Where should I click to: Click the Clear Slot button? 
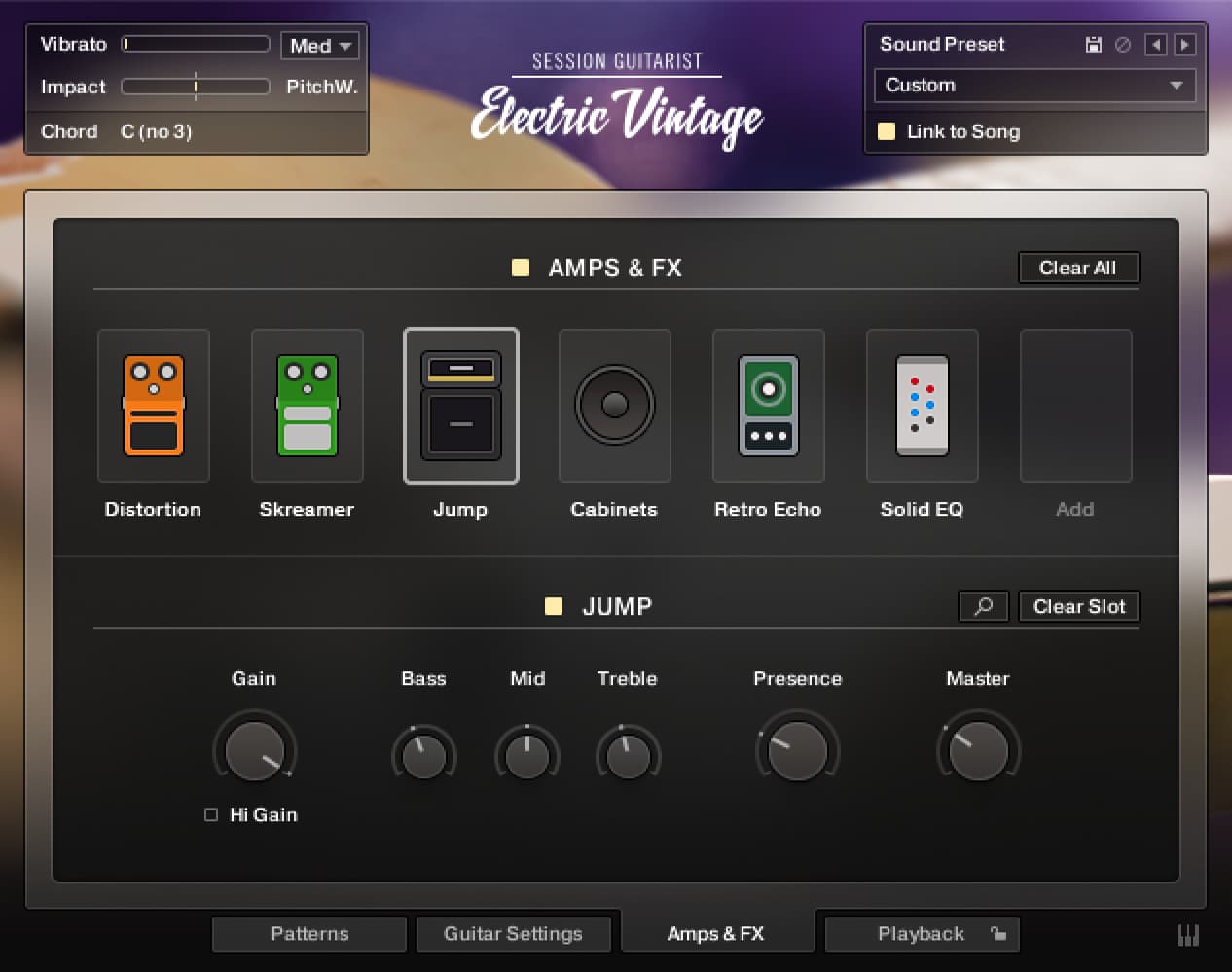click(1078, 606)
